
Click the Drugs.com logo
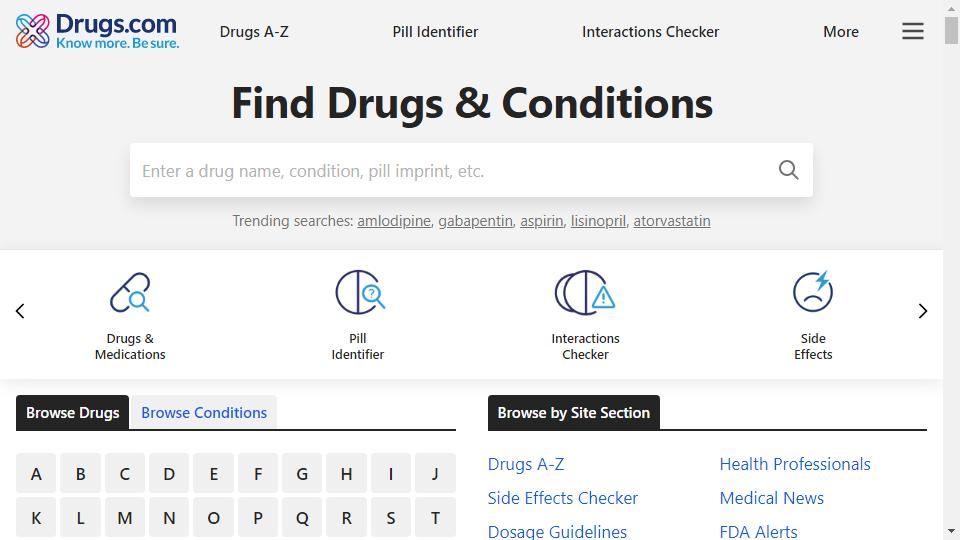point(97,31)
